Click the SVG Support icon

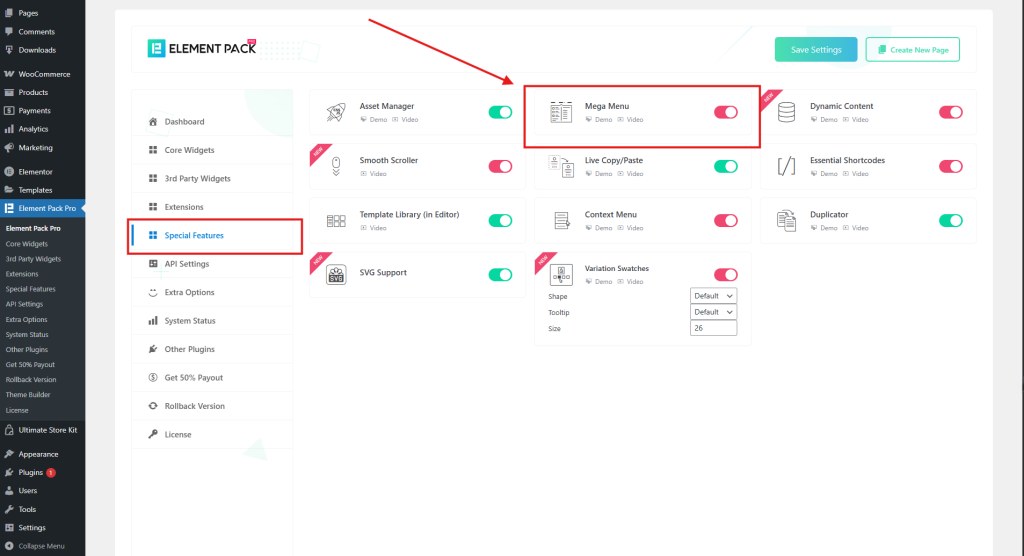[337, 275]
